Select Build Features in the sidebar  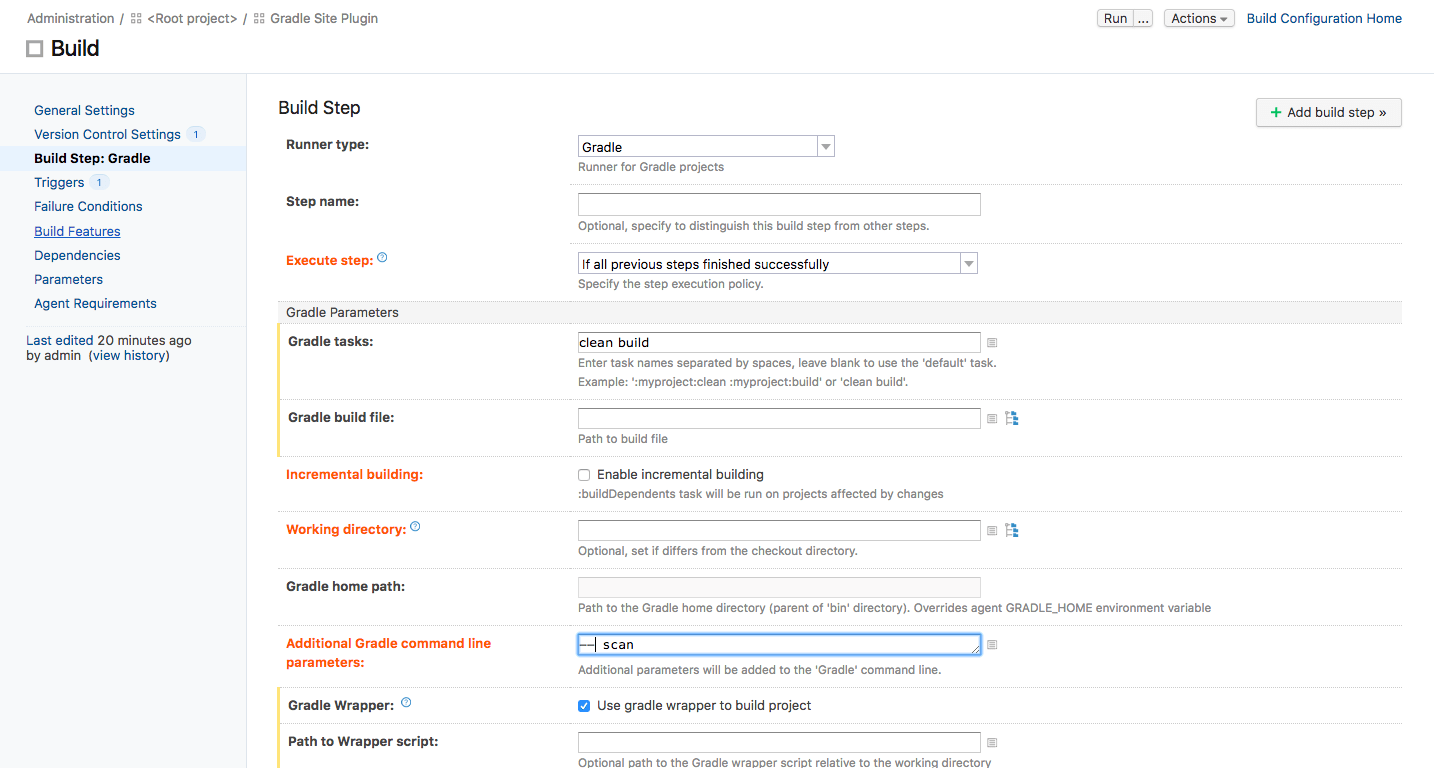pos(77,232)
